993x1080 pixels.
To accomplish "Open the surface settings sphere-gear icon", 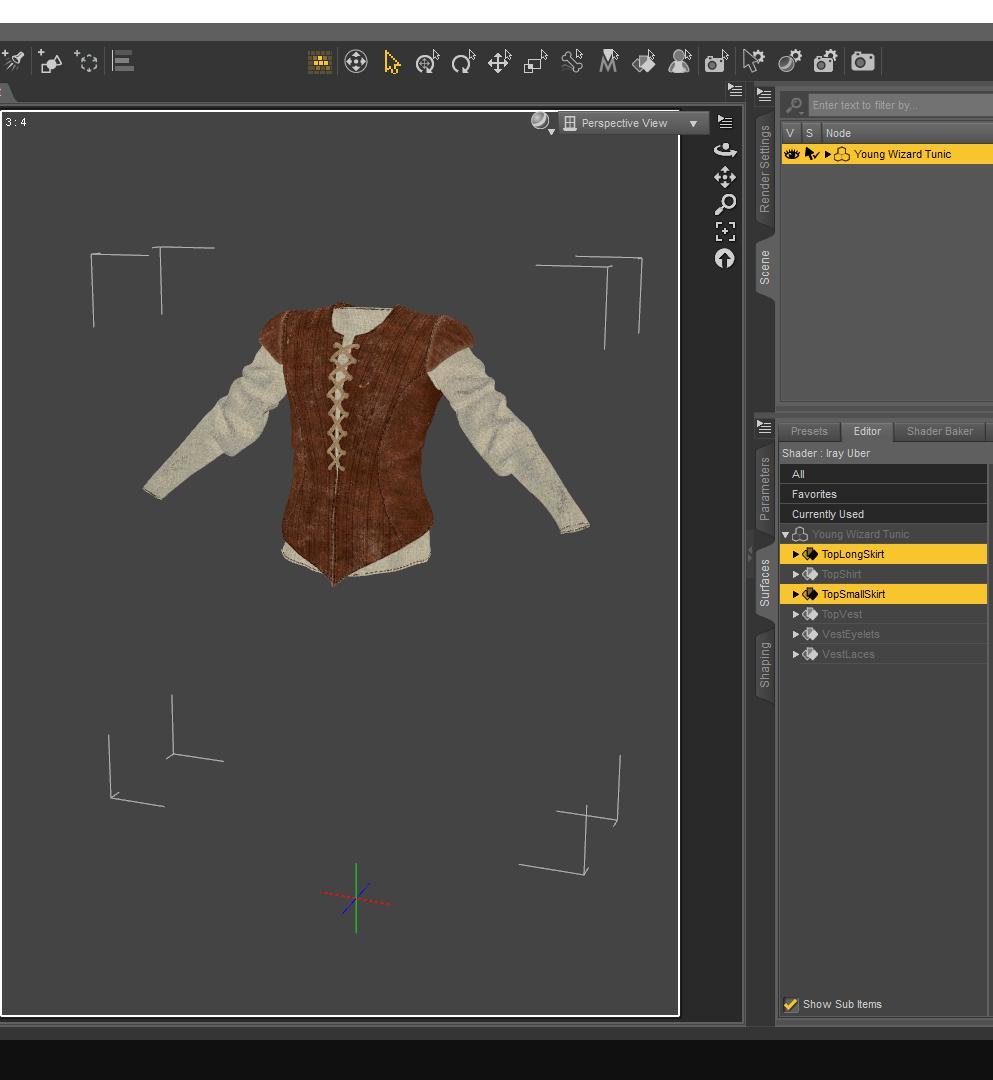I will click(x=789, y=62).
